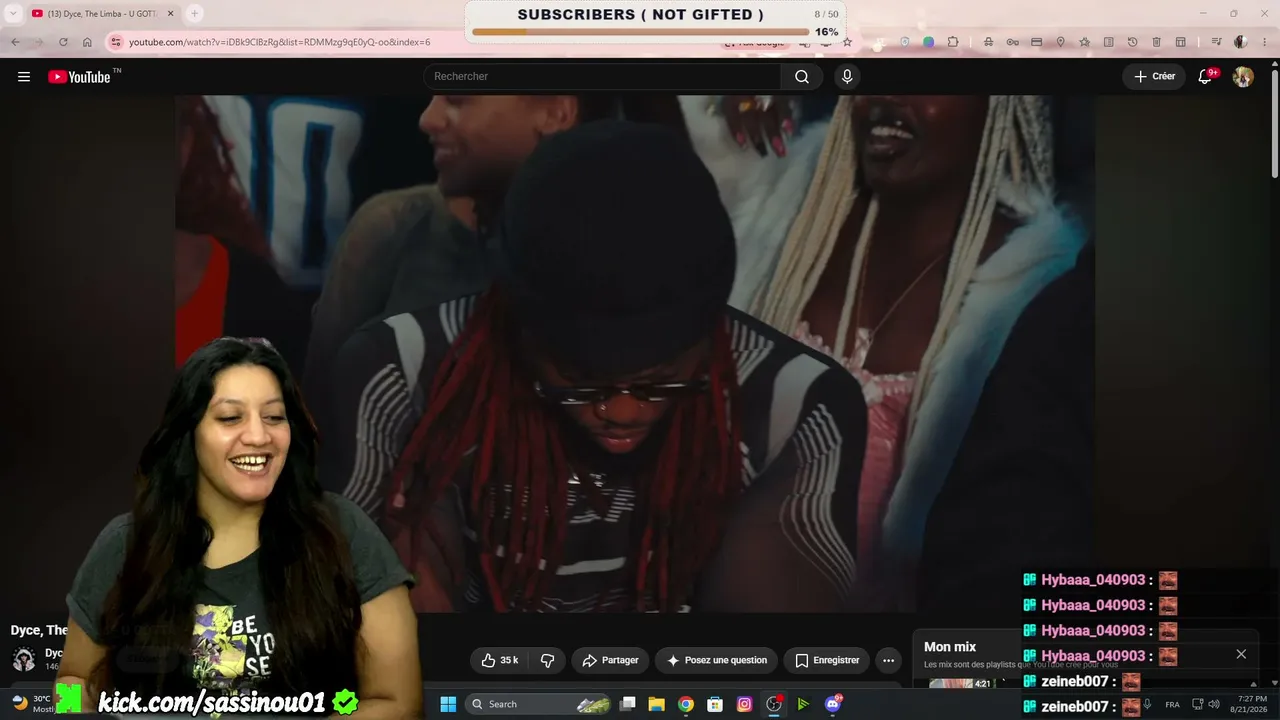Open Google Chrome from taskbar
Image resolution: width=1280 pixels, height=720 pixels.
click(685, 704)
